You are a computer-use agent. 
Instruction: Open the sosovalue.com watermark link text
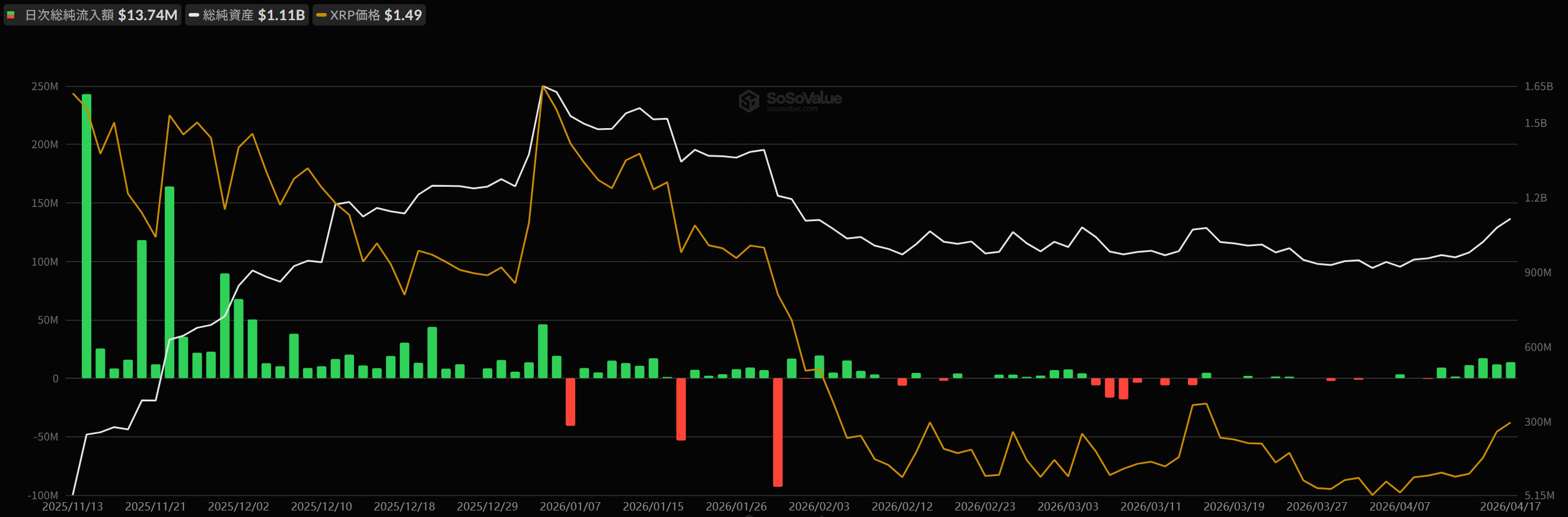click(x=791, y=109)
